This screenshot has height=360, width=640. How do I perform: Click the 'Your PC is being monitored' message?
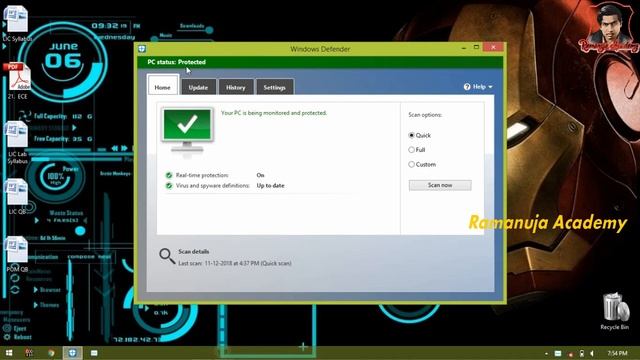coord(274,113)
